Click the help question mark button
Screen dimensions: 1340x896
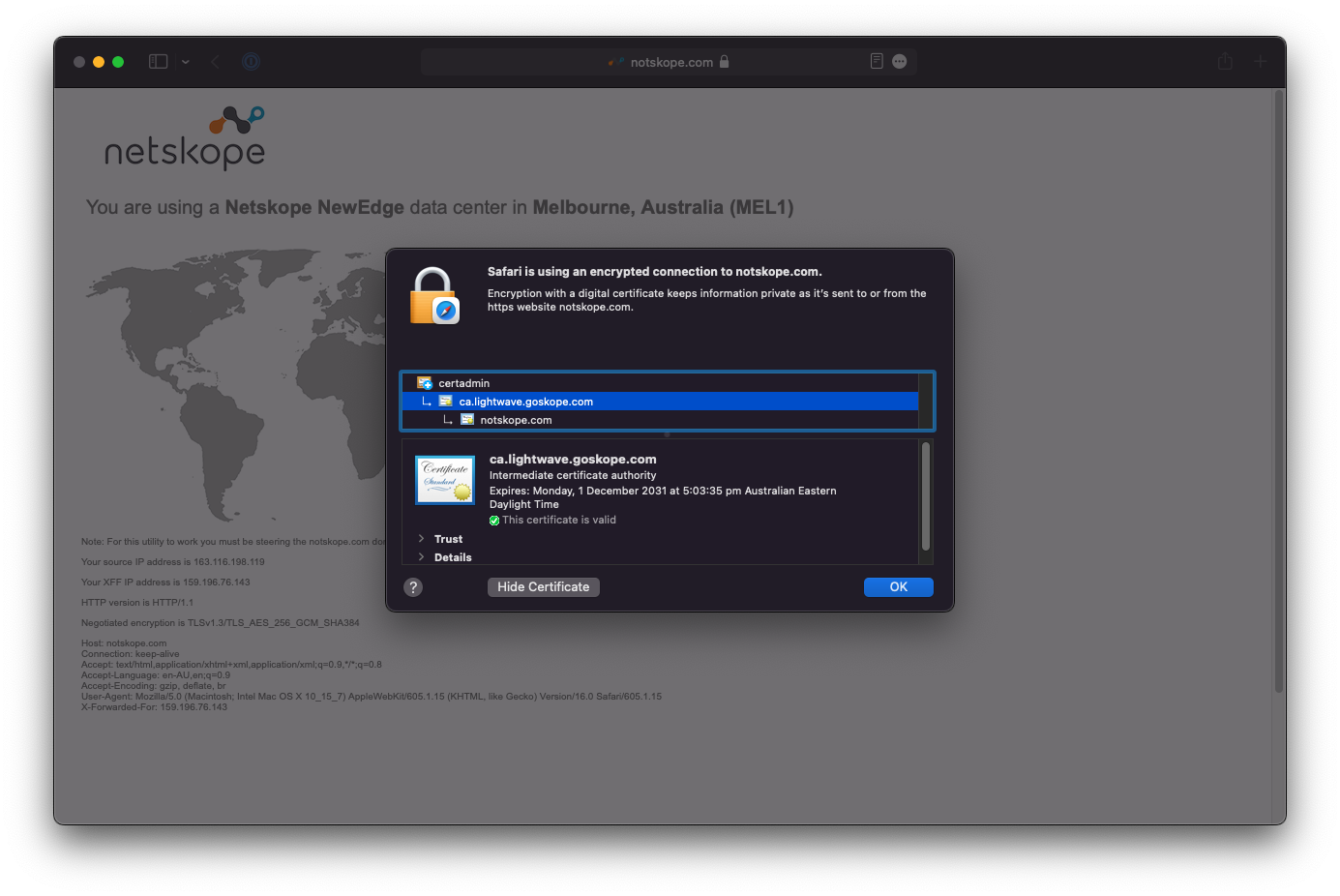tap(413, 587)
